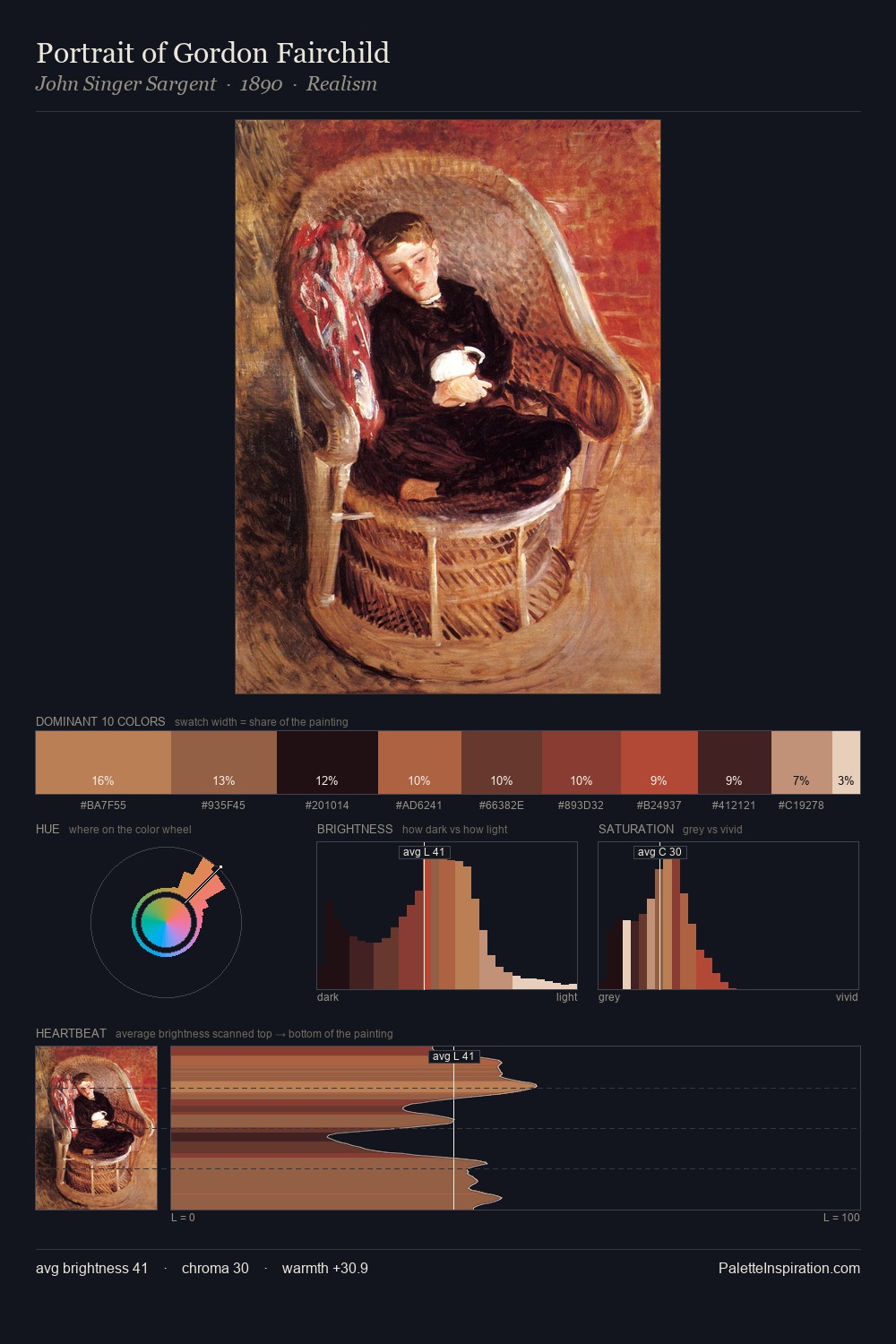The width and height of the screenshot is (896, 1344).
Task: Click the style label 'Realism'
Action: [x=341, y=84]
